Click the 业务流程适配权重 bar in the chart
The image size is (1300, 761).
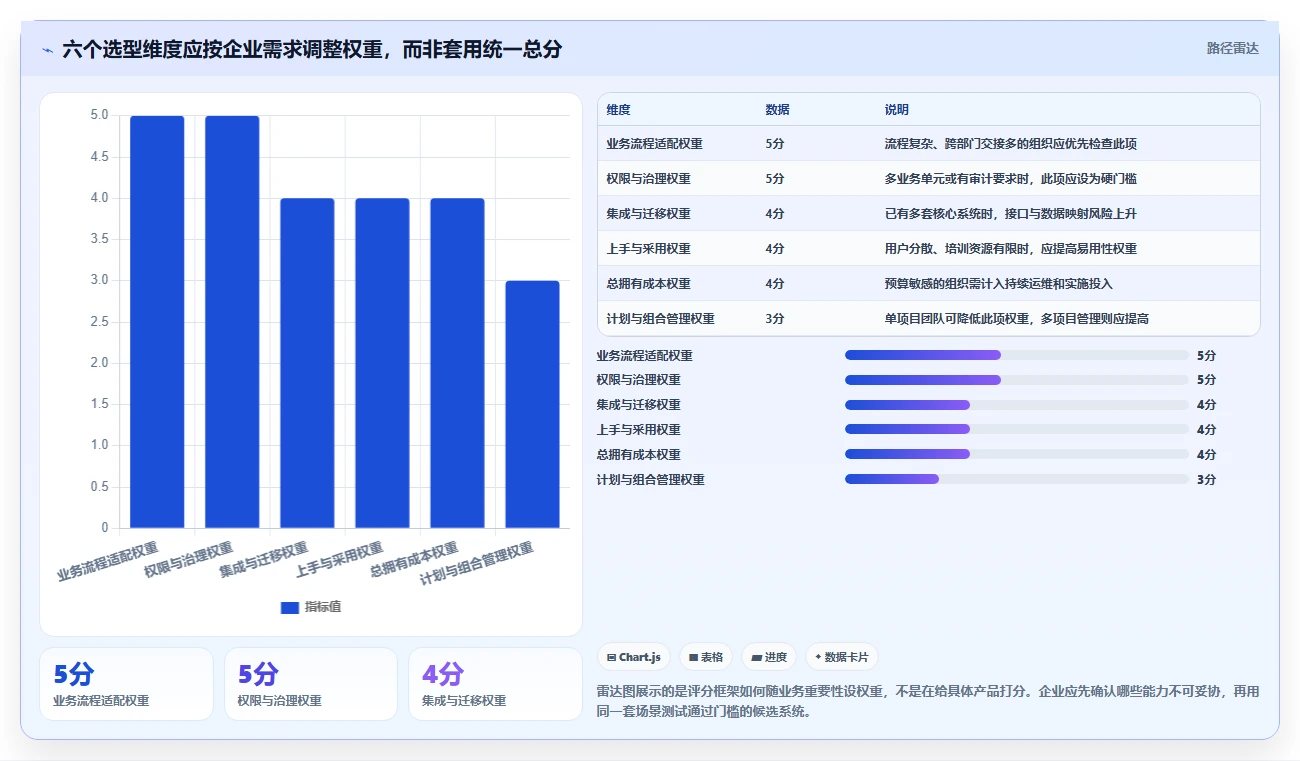pos(157,322)
